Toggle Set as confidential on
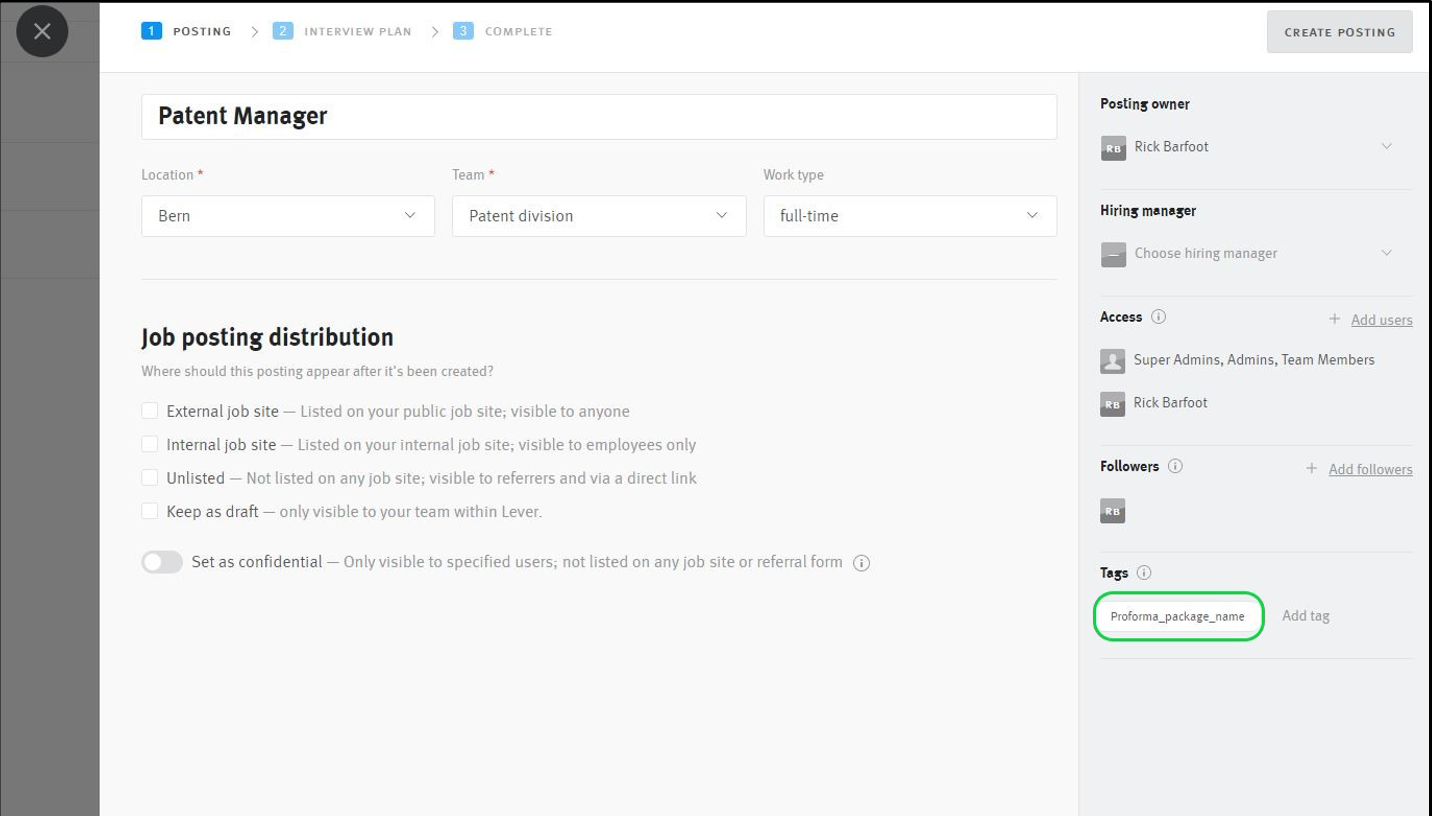The width and height of the screenshot is (1432, 816). pyautogui.click(x=162, y=562)
